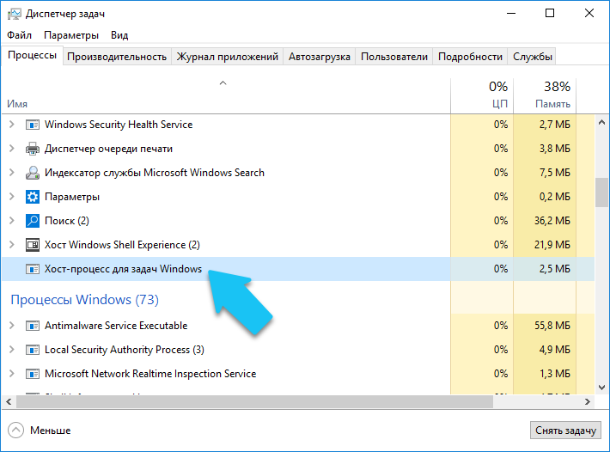Image resolution: width=610 pixels, height=452 pixels.
Task: Sort by the Имя column header
Action: click(226, 96)
